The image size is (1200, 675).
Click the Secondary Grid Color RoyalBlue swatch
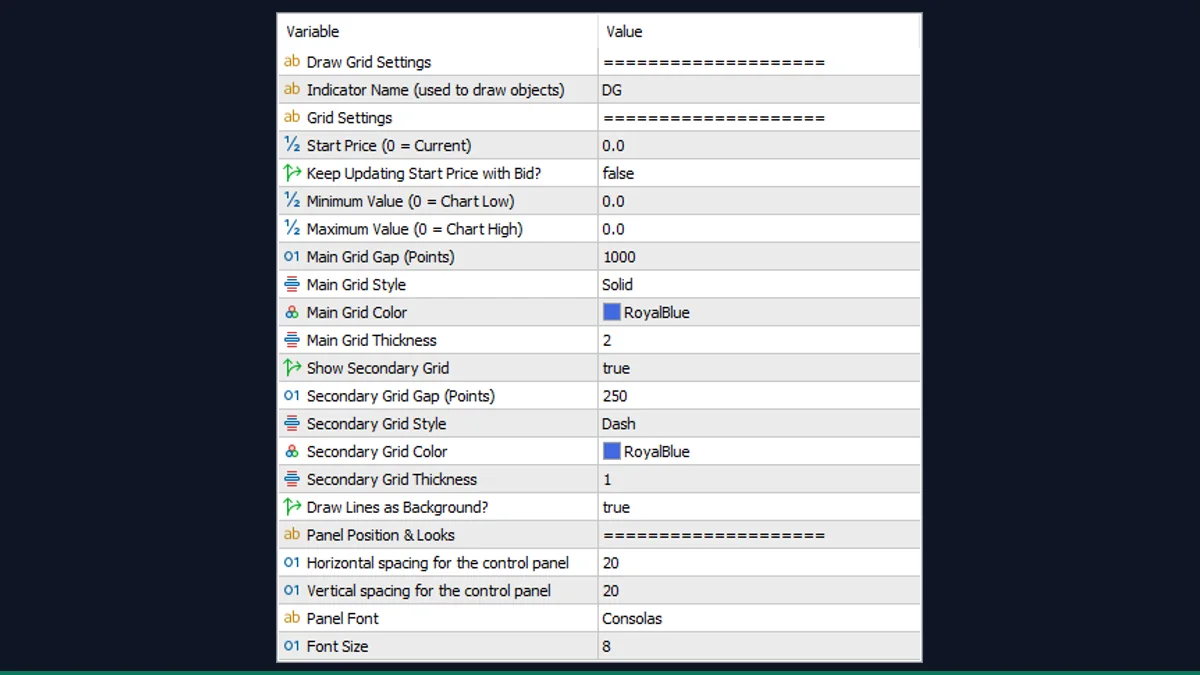[x=612, y=451]
